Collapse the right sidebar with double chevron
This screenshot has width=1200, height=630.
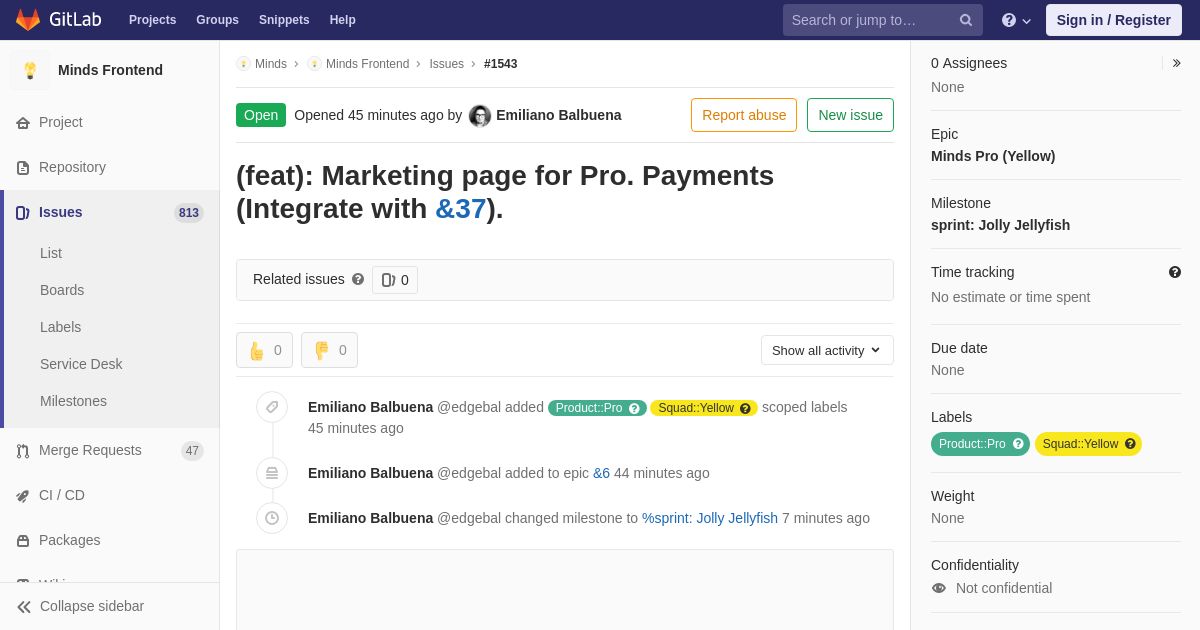point(1176,63)
